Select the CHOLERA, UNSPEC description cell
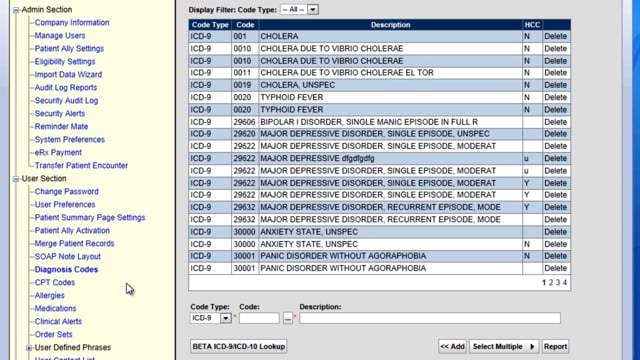The width and height of the screenshot is (640, 360). pyautogui.click(x=391, y=85)
